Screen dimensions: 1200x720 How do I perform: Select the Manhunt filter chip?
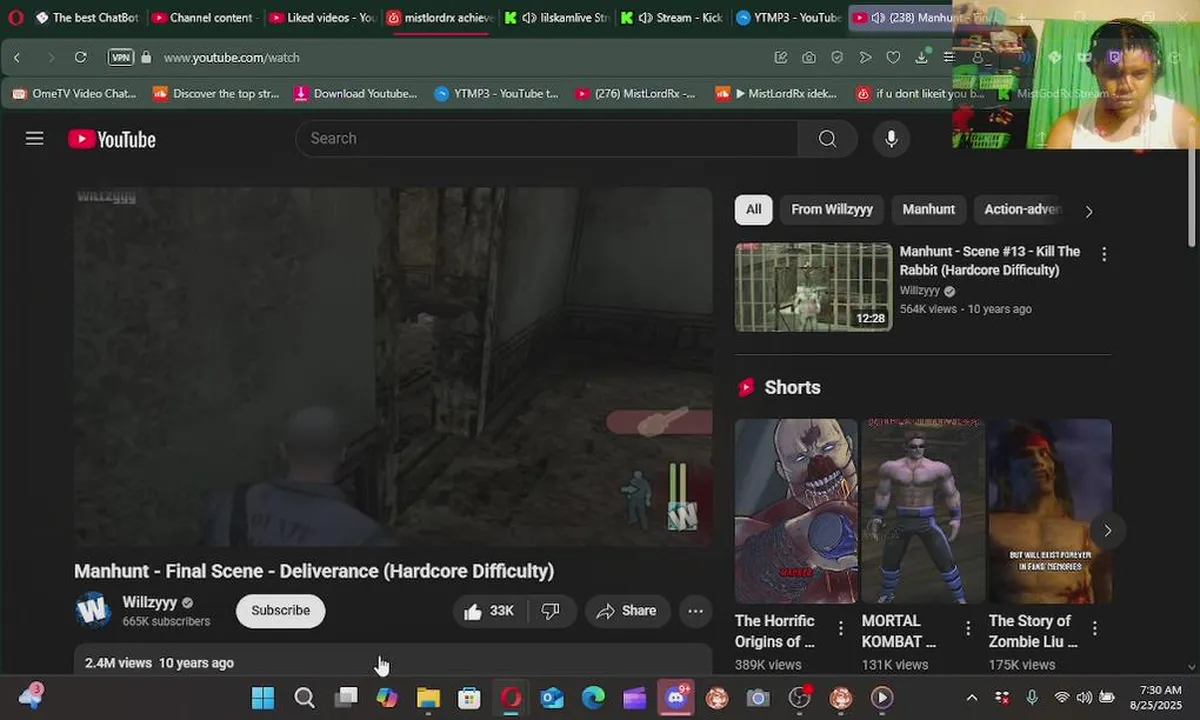(x=928, y=209)
